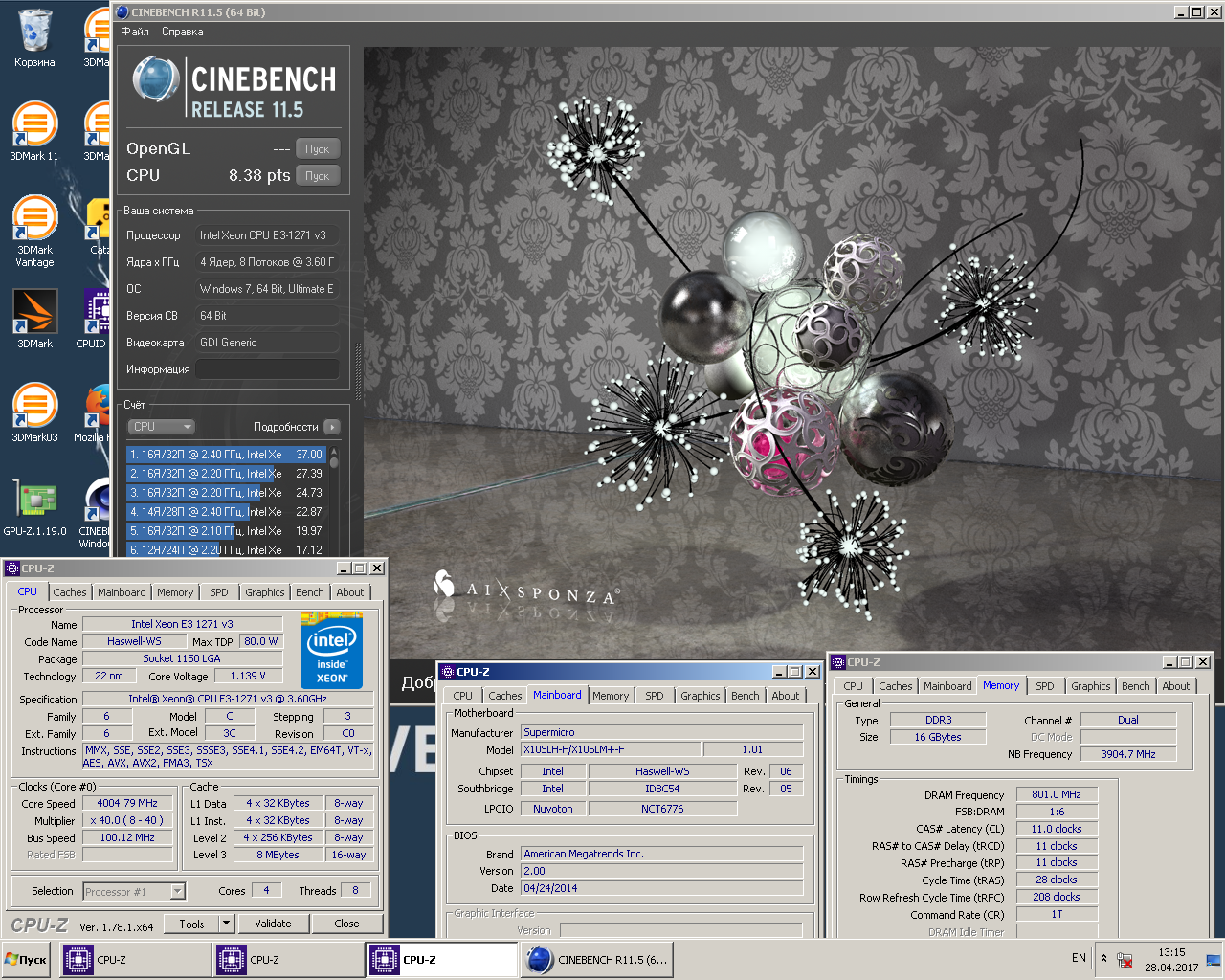Click the CPU-Z CPU window title icon

12,568
